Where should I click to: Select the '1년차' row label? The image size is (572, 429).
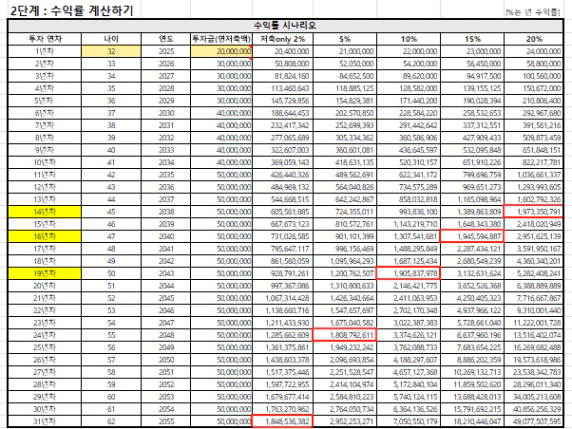coord(45,51)
